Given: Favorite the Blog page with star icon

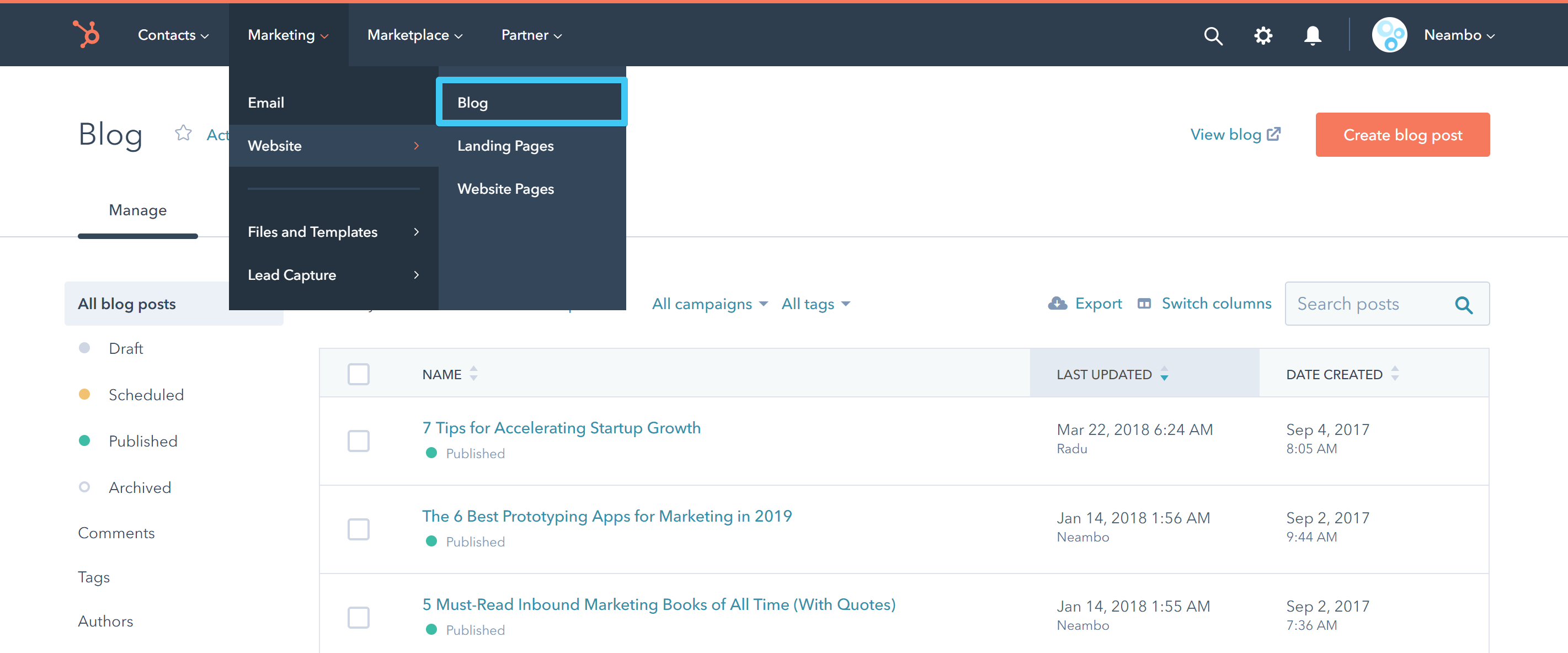Looking at the screenshot, I should 183,133.
